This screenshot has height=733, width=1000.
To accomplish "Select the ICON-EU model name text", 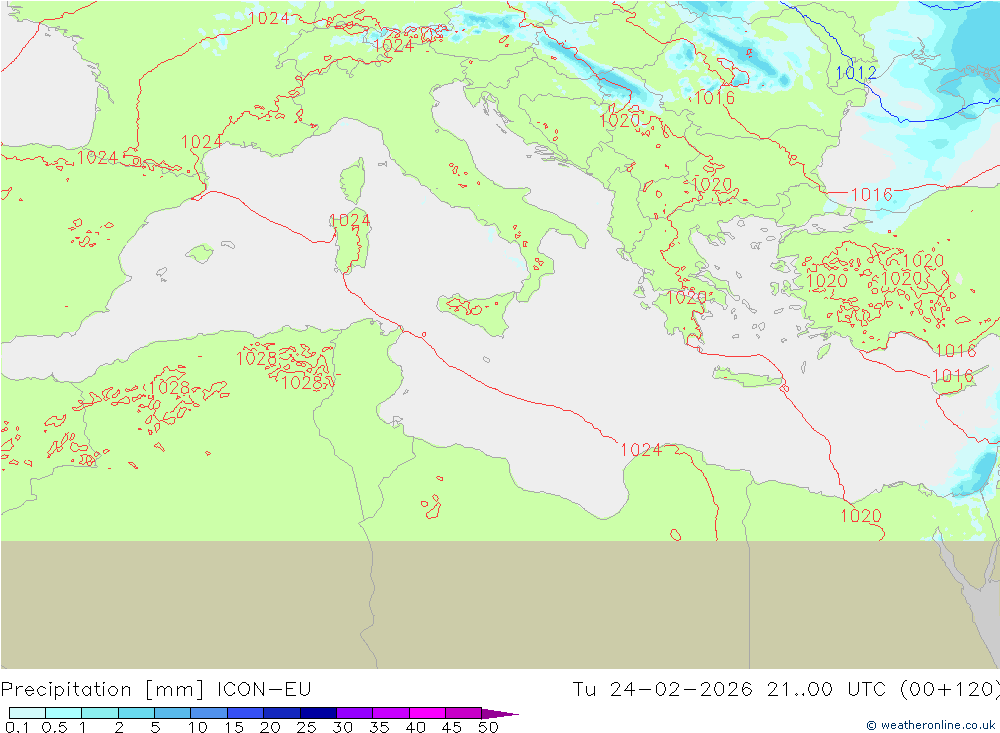I will 264,690.
